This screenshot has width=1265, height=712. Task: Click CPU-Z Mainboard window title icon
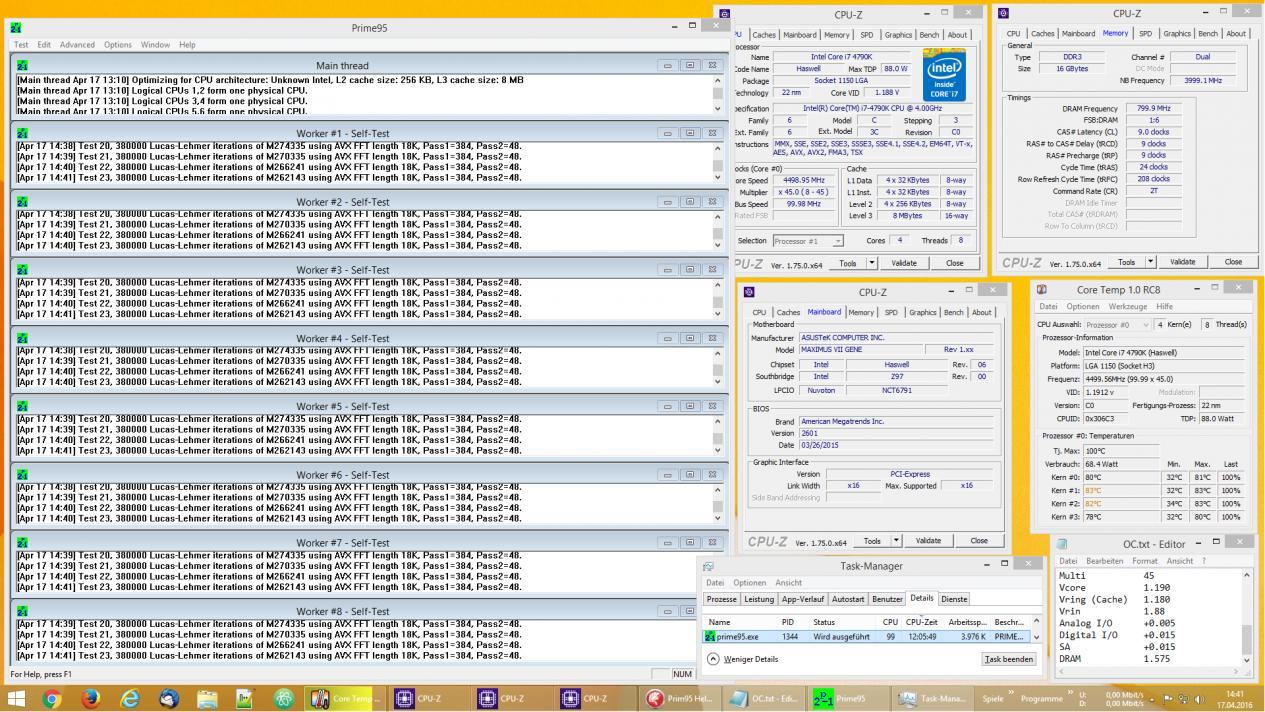click(x=749, y=292)
